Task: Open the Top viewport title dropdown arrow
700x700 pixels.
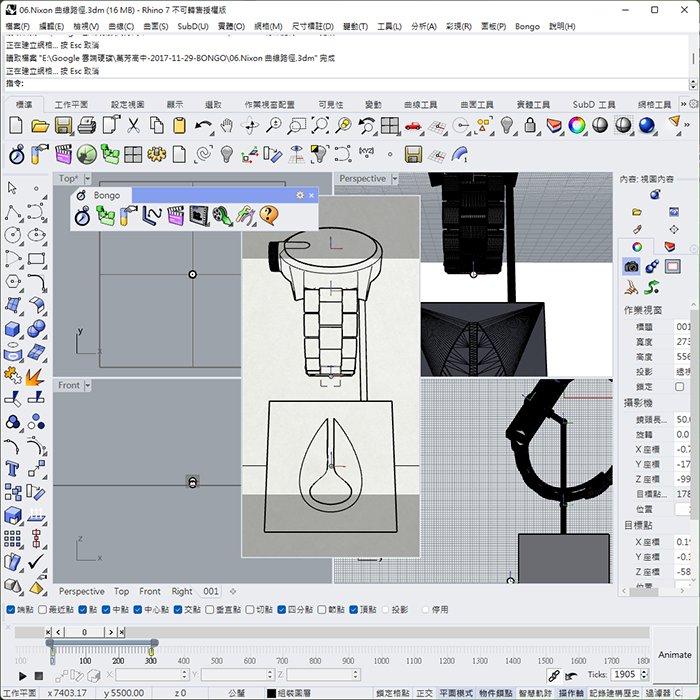Action: pyautogui.click(x=88, y=179)
